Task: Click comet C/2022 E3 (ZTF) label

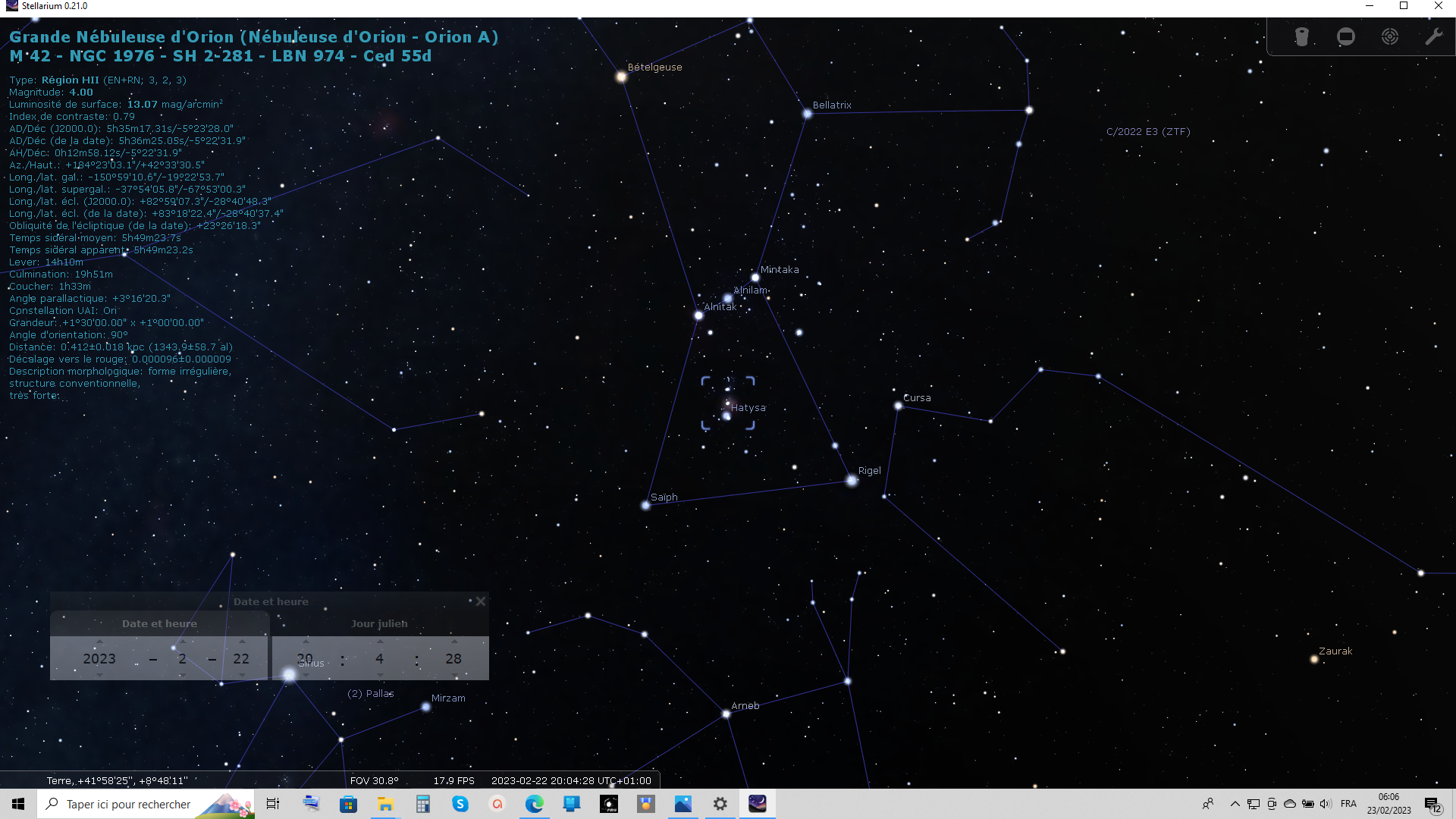Action: pos(1147,132)
